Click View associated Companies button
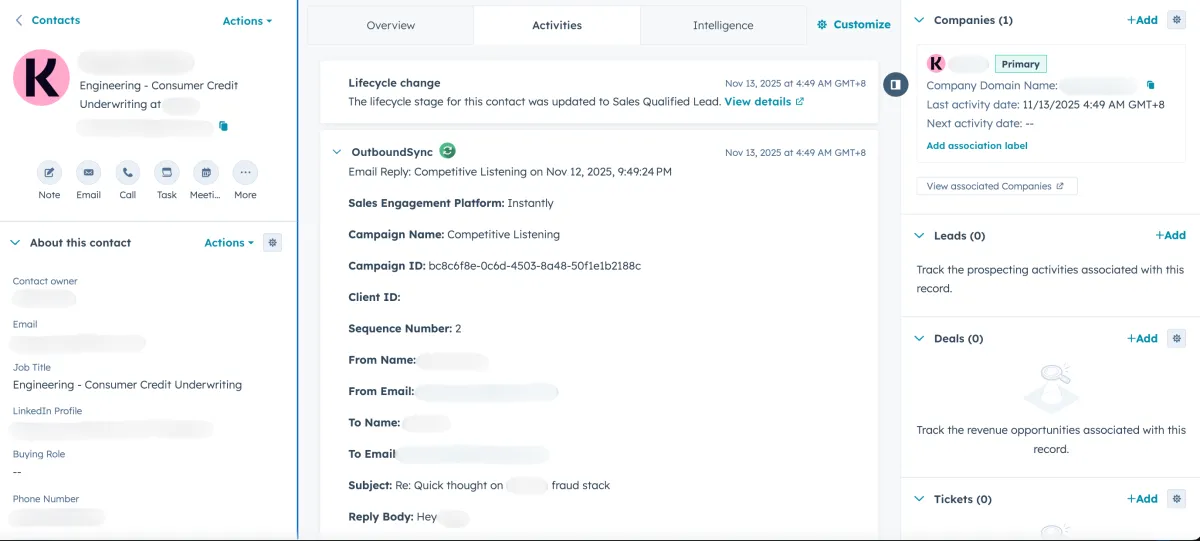This screenshot has height=541, width=1200. (x=996, y=186)
